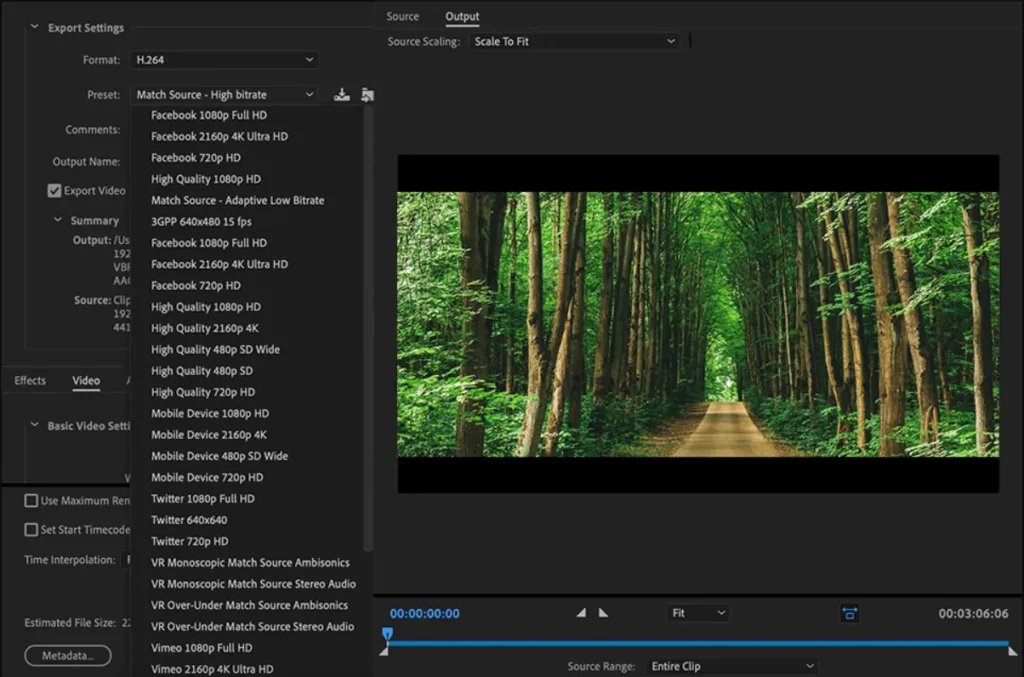Set the Out point with the right marker icon
Viewport: 1024px width, 677px height.
tap(604, 612)
